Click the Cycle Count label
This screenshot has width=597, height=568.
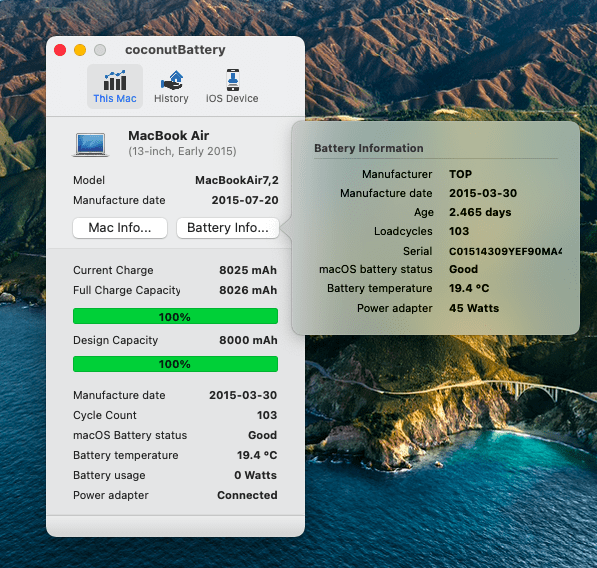pyautogui.click(x=105, y=415)
